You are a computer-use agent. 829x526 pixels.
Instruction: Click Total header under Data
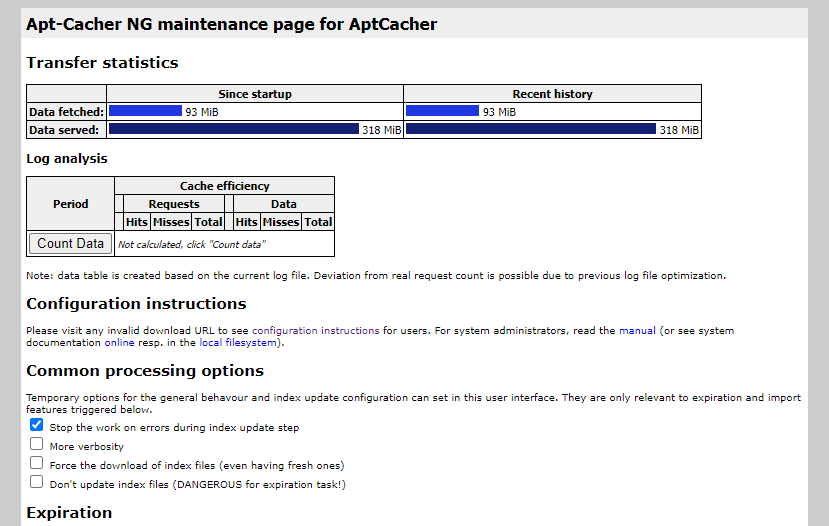tap(318, 222)
